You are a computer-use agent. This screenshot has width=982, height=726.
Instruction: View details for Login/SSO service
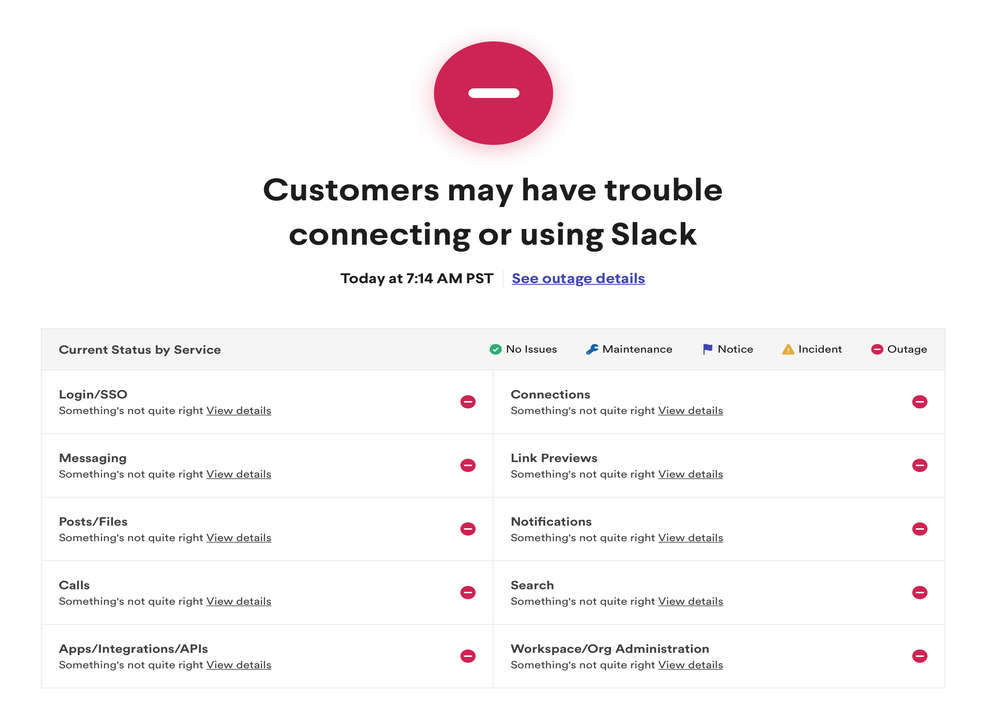[238, 411]
